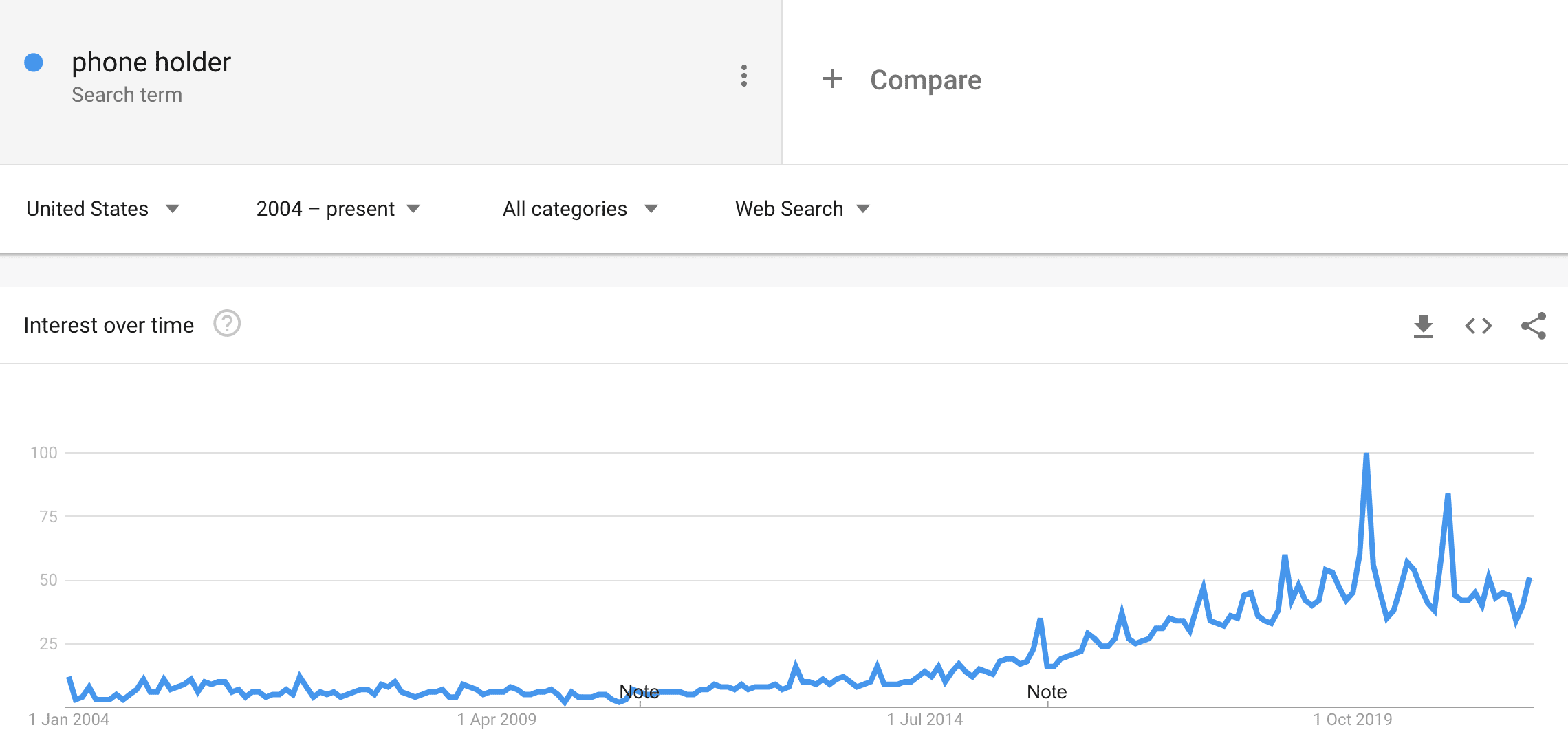Click the 1 Jan 2004 axis label
Screen dimensions: 1568x745
(69, 720)
